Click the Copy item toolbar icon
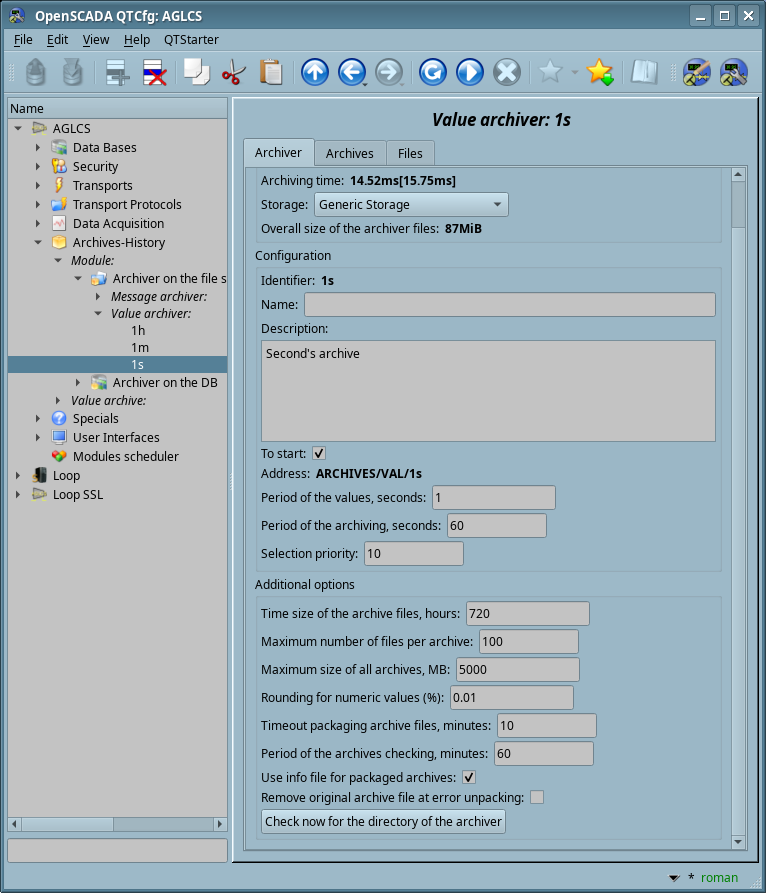This screenshot has width=766, height=893. point(196,72)
